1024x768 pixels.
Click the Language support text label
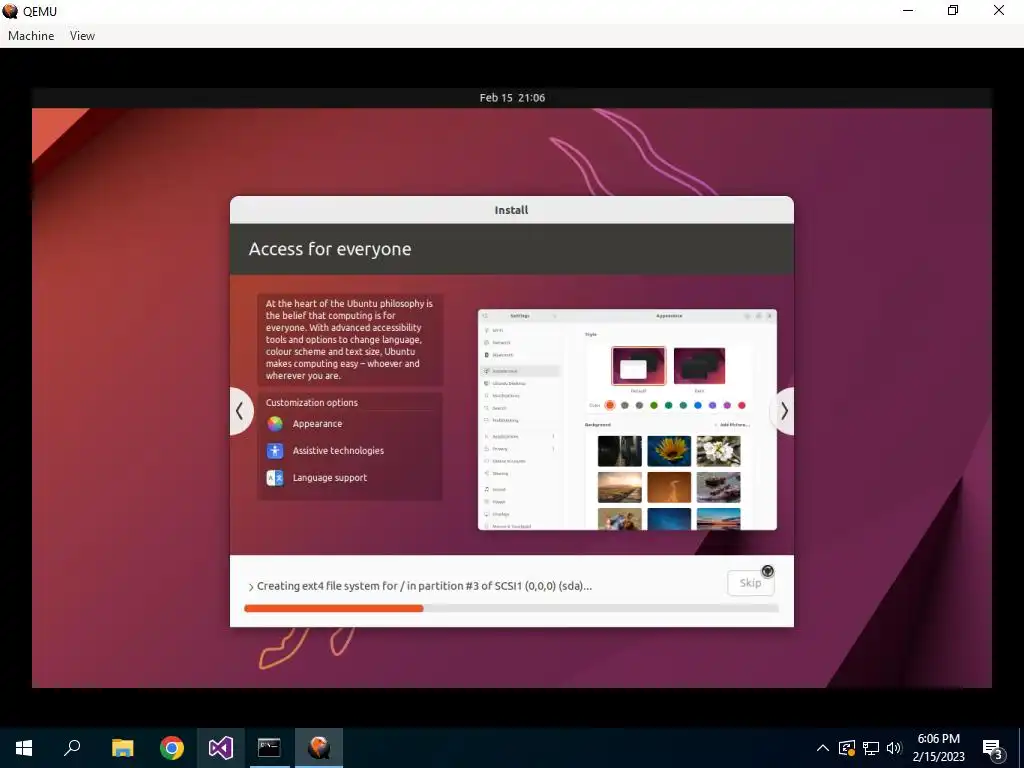(330, 478)
